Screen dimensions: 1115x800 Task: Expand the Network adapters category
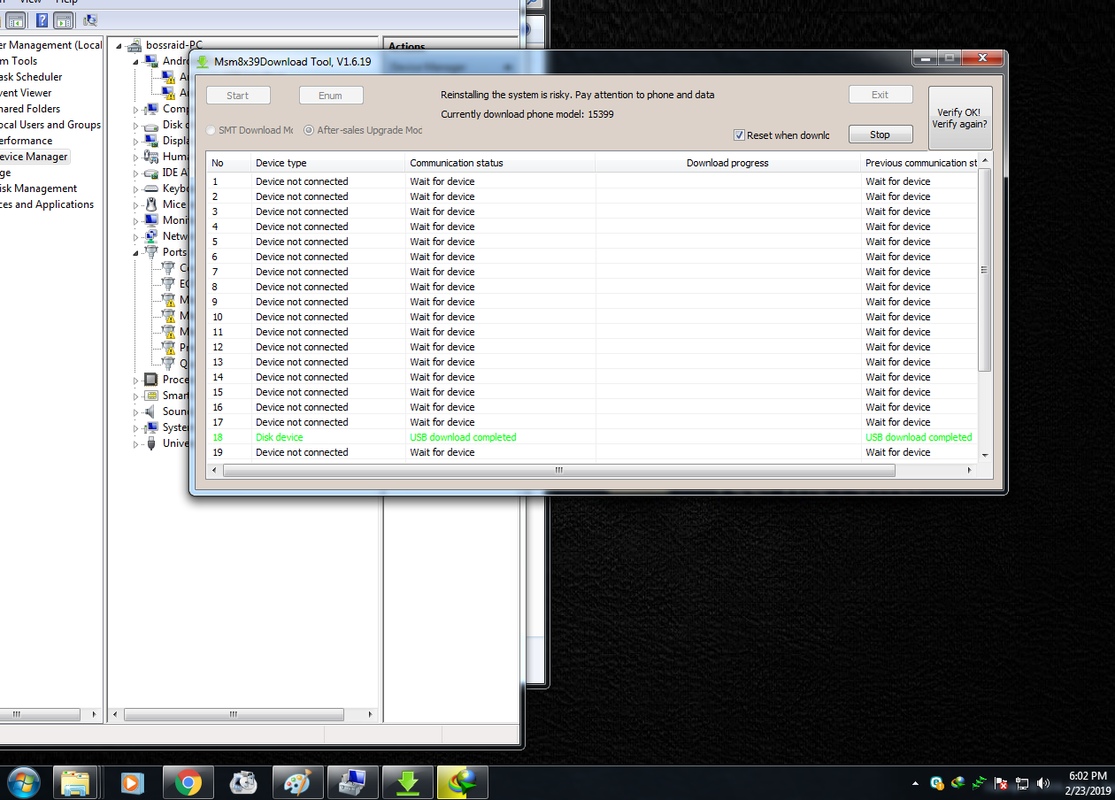(135, 237)
